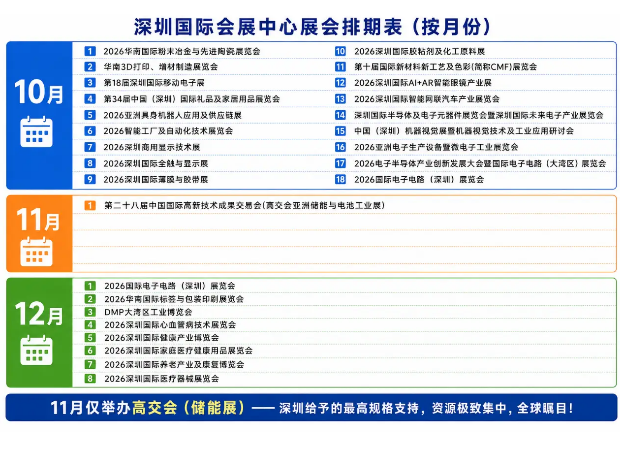
Task: Click 深圳给予的最高规格支持 in bottom banner
Action: pyautogui.click(x=349, y=408)
